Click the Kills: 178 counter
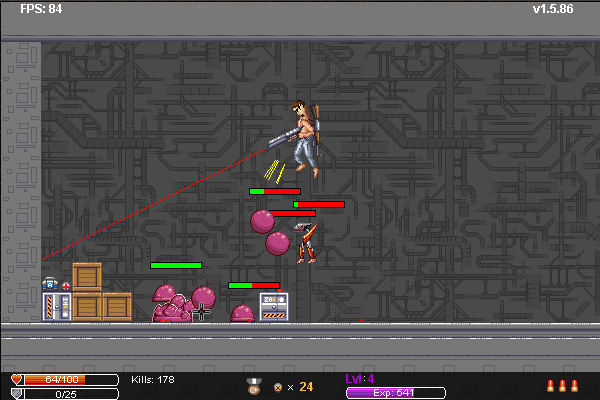 pyautogui.click(x=153, y=380)
